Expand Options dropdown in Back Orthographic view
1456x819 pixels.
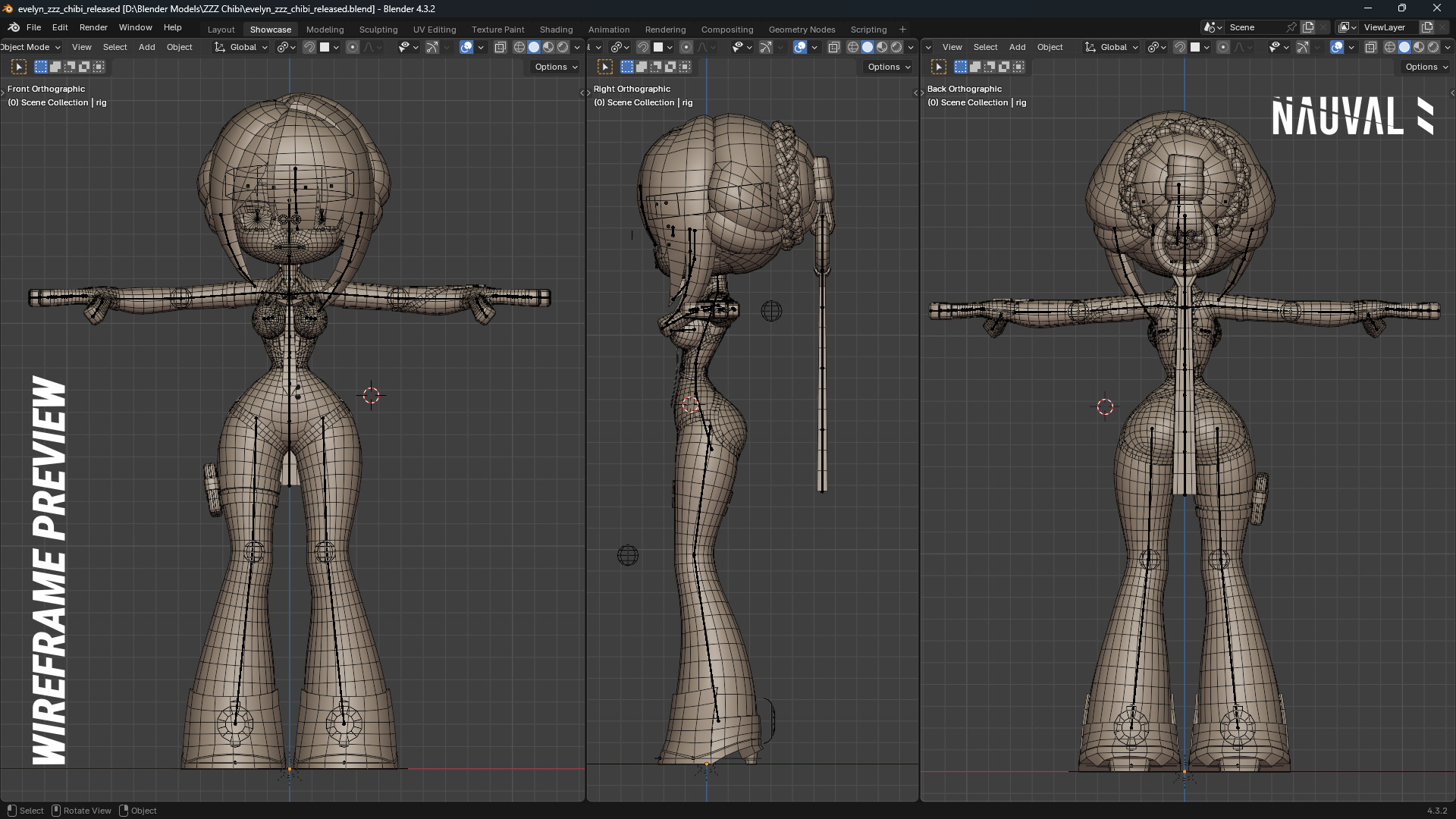click(1426, 67)
